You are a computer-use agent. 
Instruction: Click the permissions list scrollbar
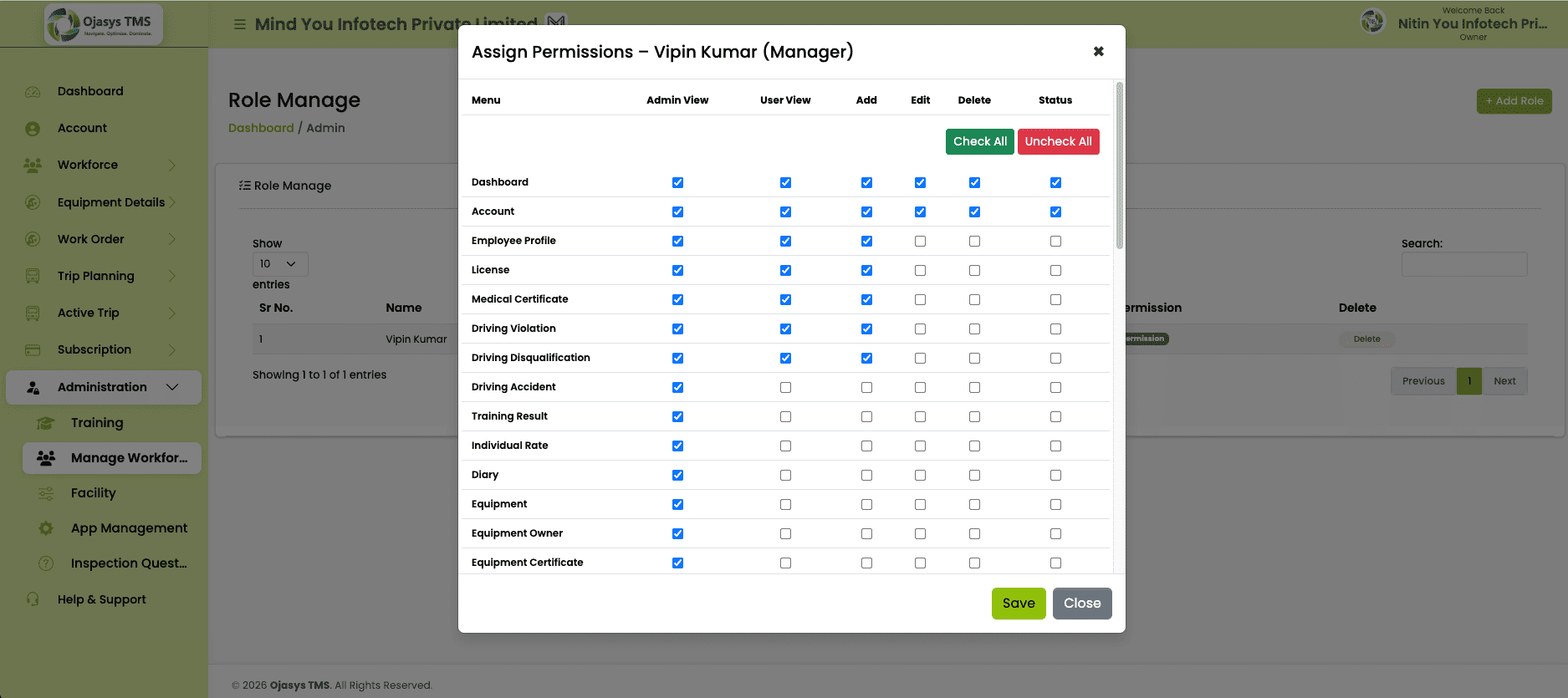tap(1120, 166)
